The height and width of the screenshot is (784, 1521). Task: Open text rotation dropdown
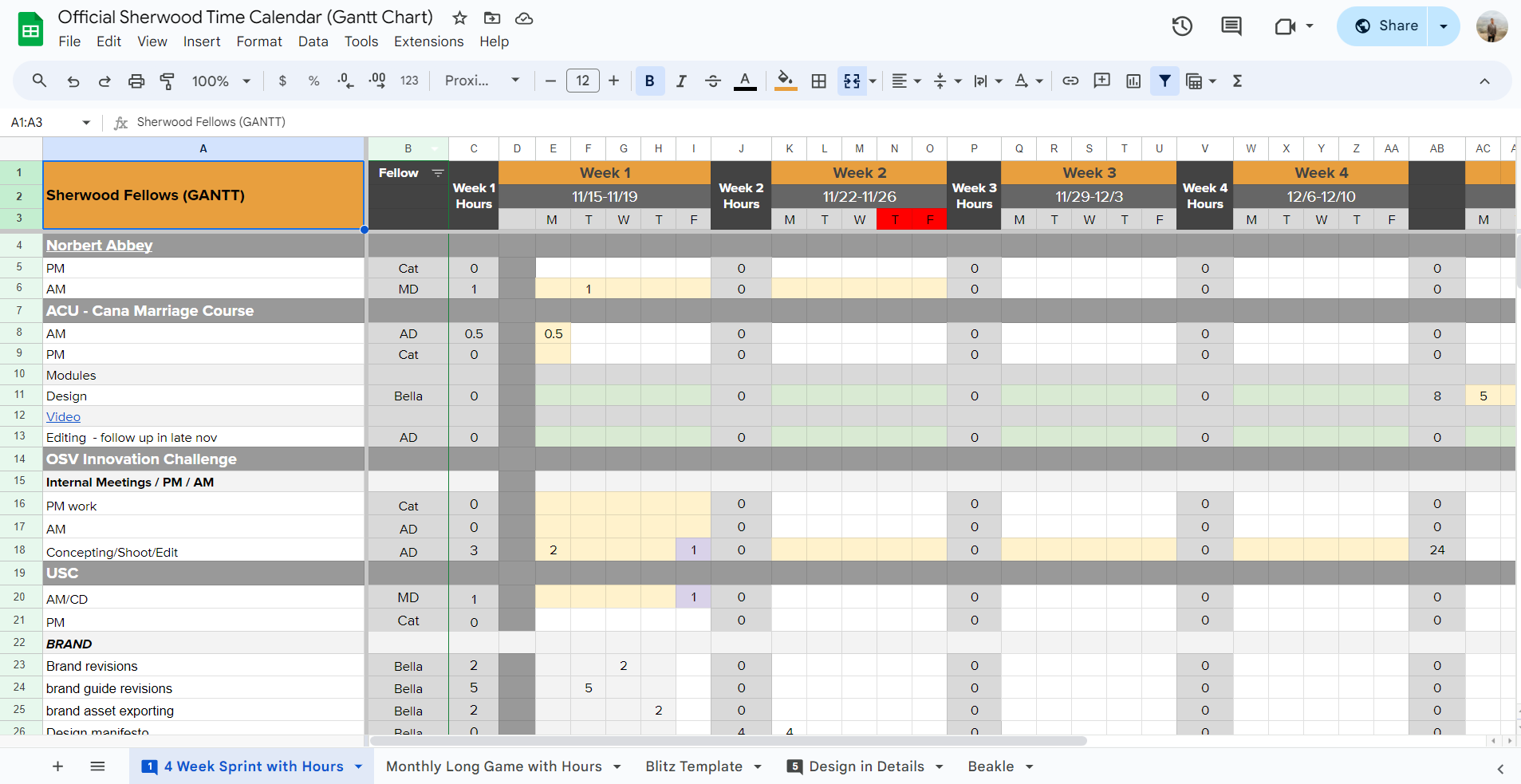point(1029,81)
